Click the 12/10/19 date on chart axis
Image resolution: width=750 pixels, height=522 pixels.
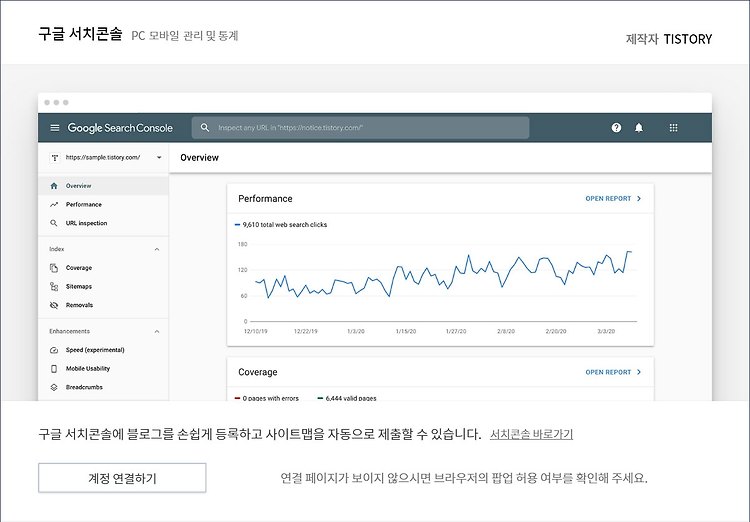click(256, 331)
